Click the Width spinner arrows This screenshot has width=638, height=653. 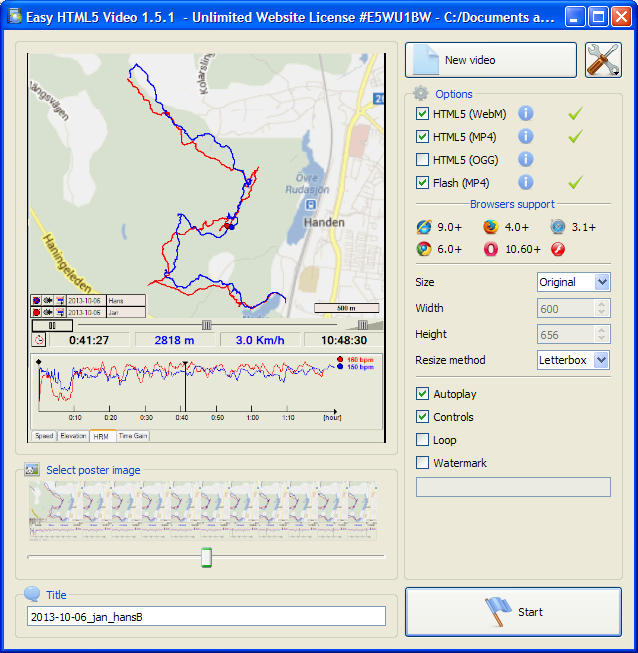click(x=601, y=308)
